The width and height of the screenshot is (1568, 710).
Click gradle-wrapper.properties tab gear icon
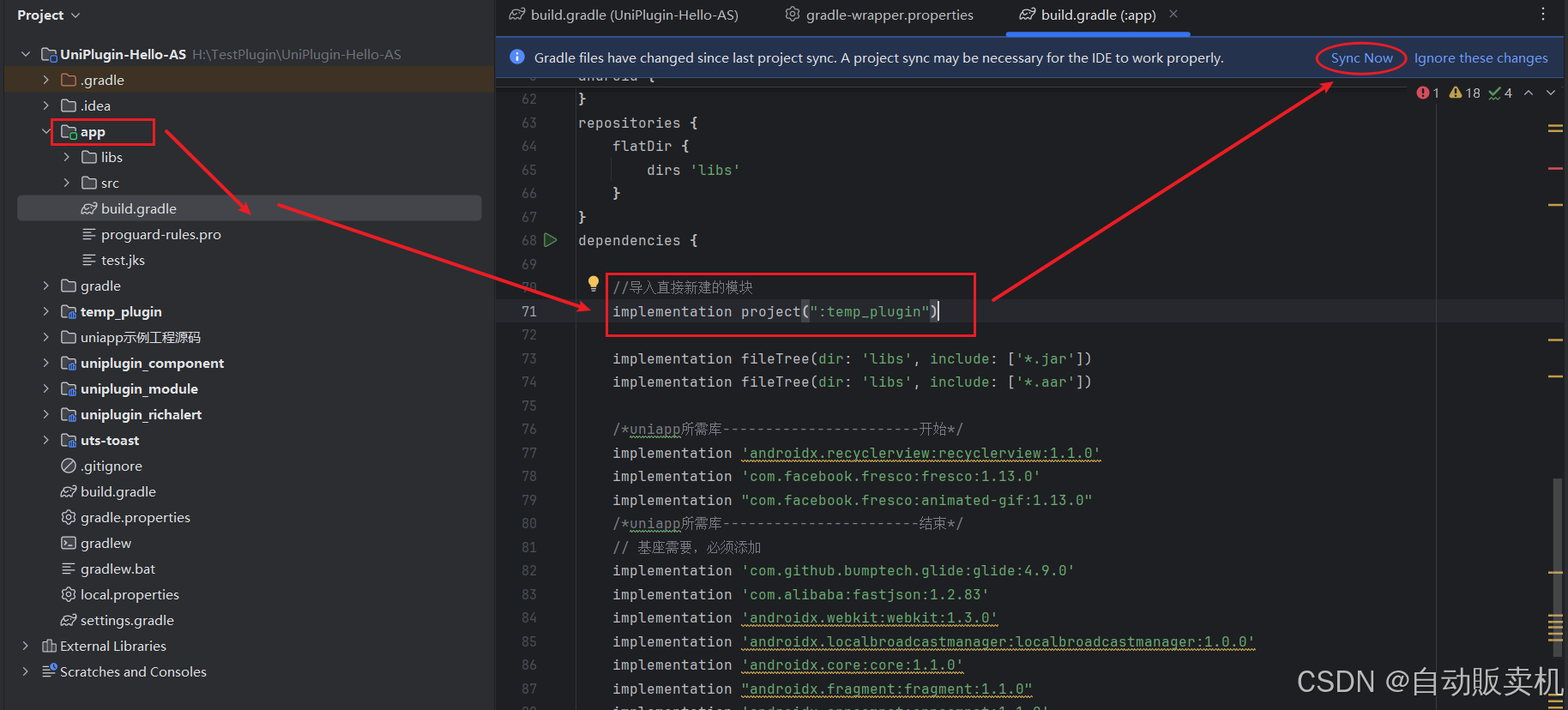793,14
